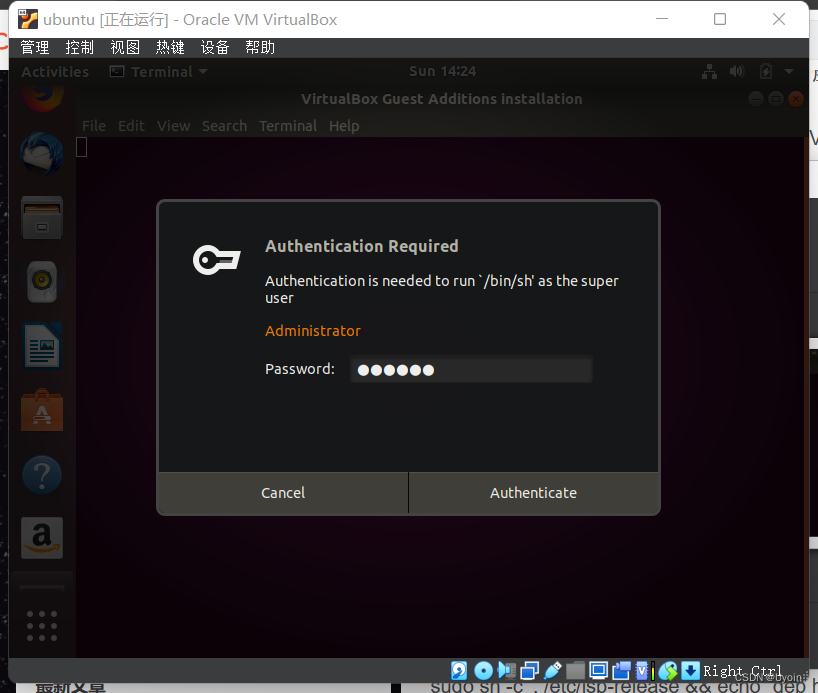The image size is (818, 693).
Task: Open Ubuntu Software from the dock
Action: click(42, 410)
